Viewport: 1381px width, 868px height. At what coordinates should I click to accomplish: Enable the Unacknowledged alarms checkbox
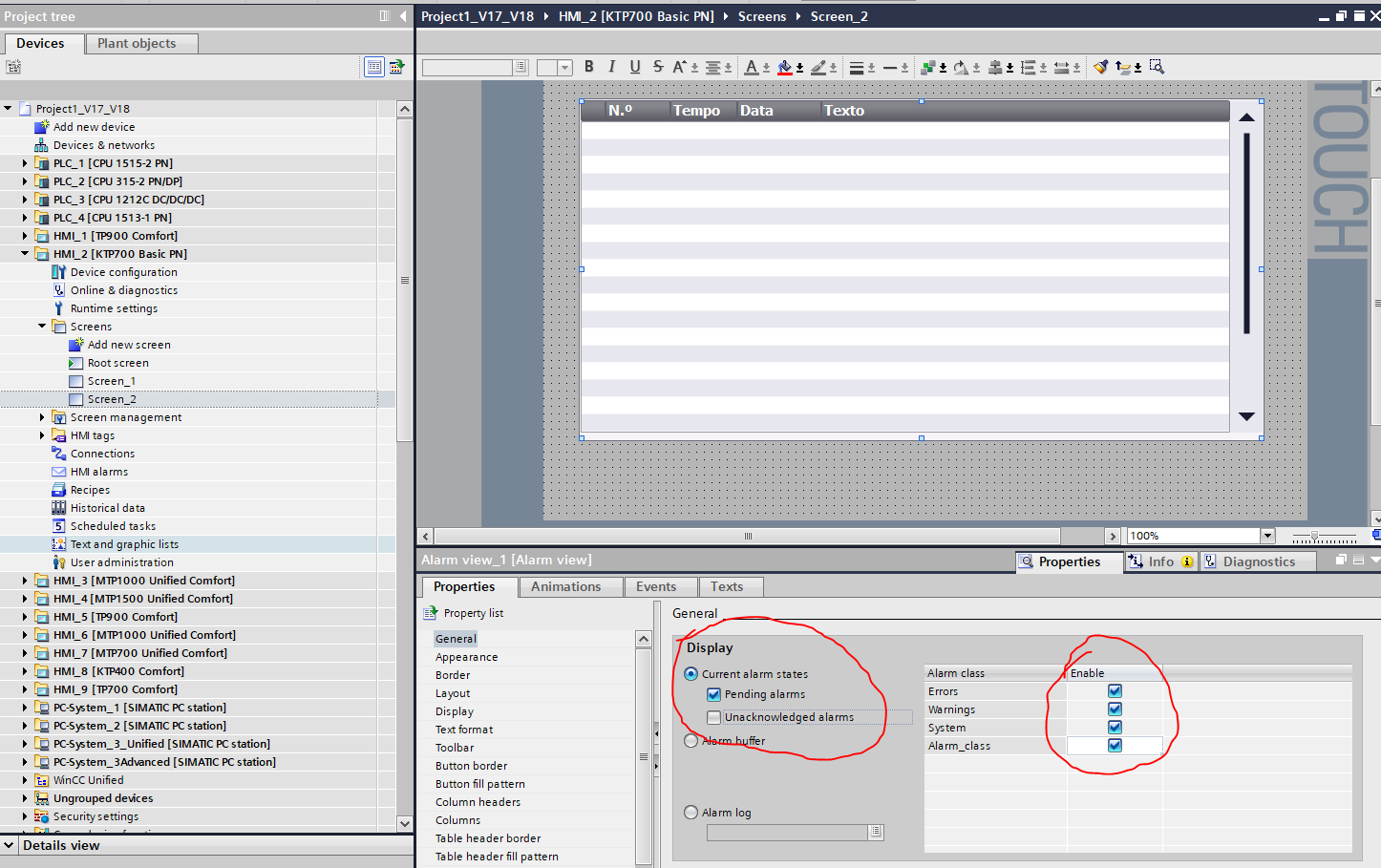(713, 717)
